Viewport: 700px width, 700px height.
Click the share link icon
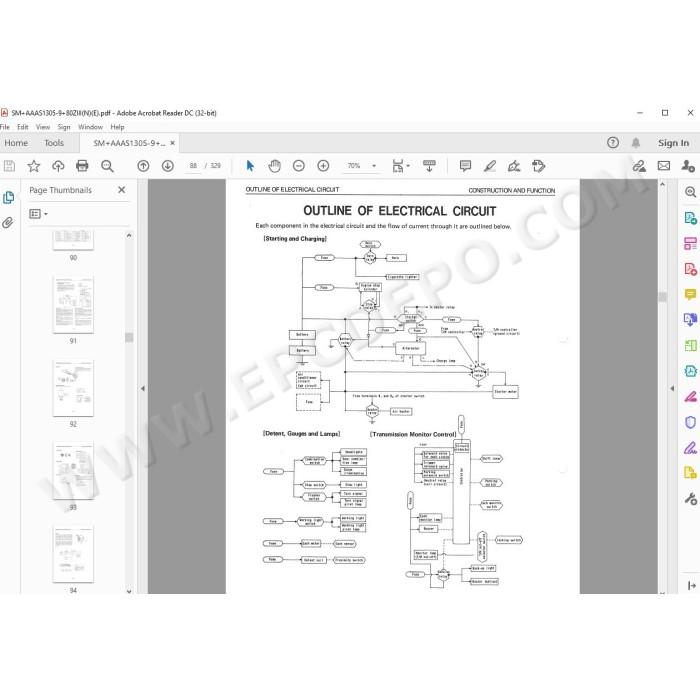coord(639,166)
